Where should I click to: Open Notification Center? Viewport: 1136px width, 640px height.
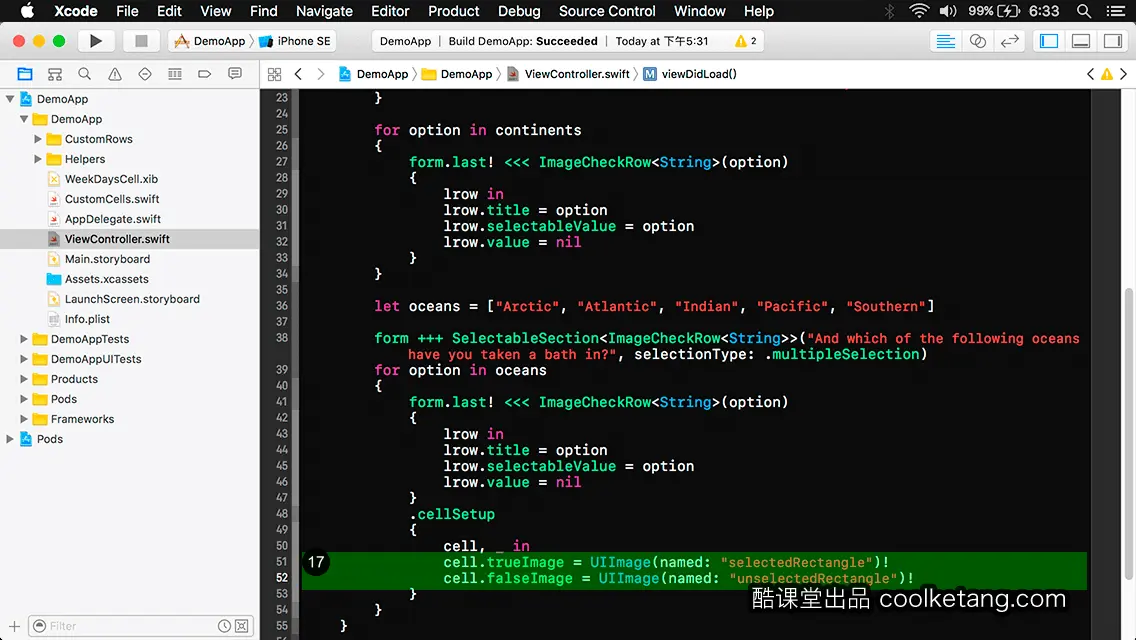1116,11
